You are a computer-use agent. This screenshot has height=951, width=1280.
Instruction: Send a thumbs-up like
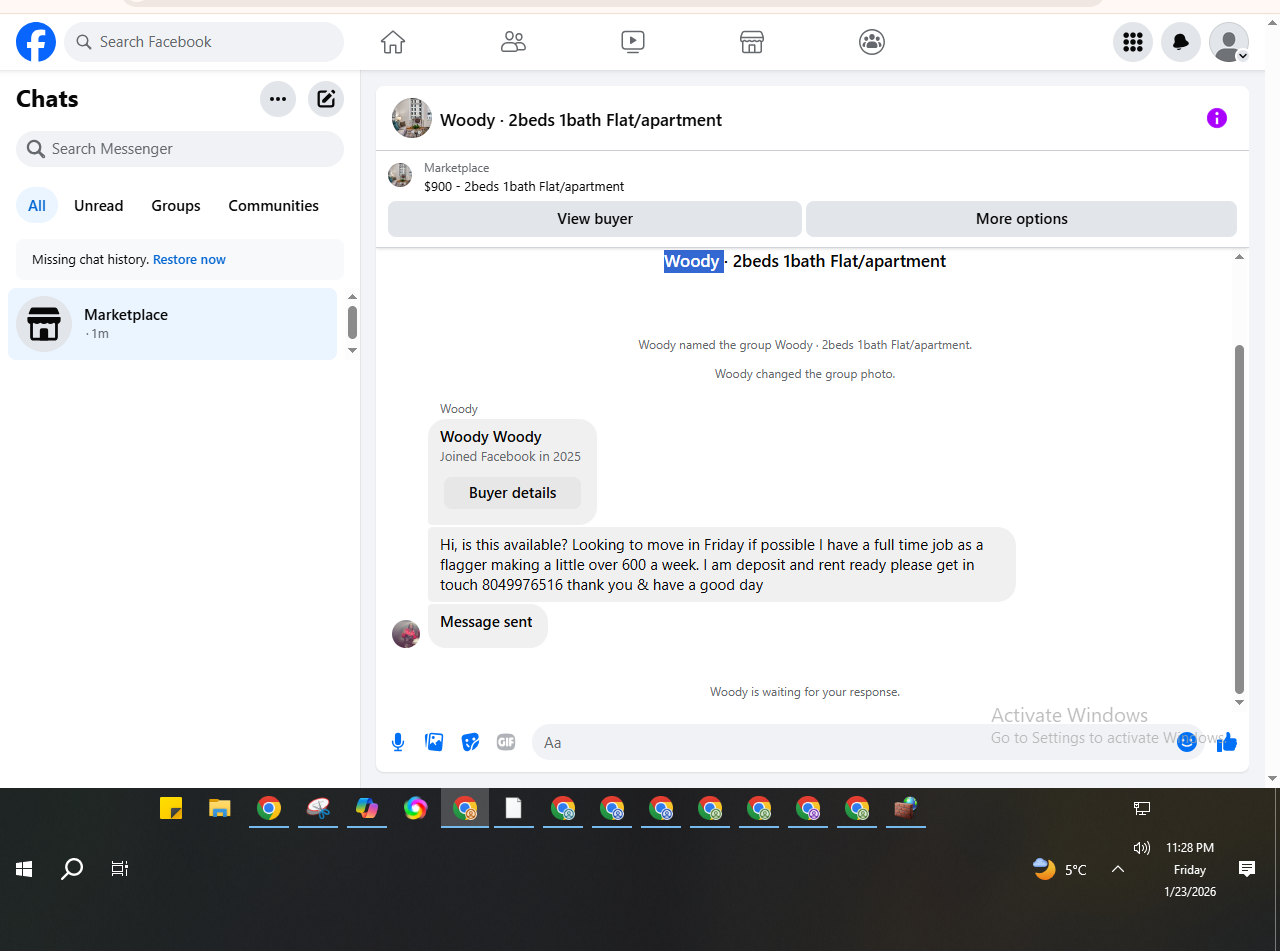tap(1228, 742)
